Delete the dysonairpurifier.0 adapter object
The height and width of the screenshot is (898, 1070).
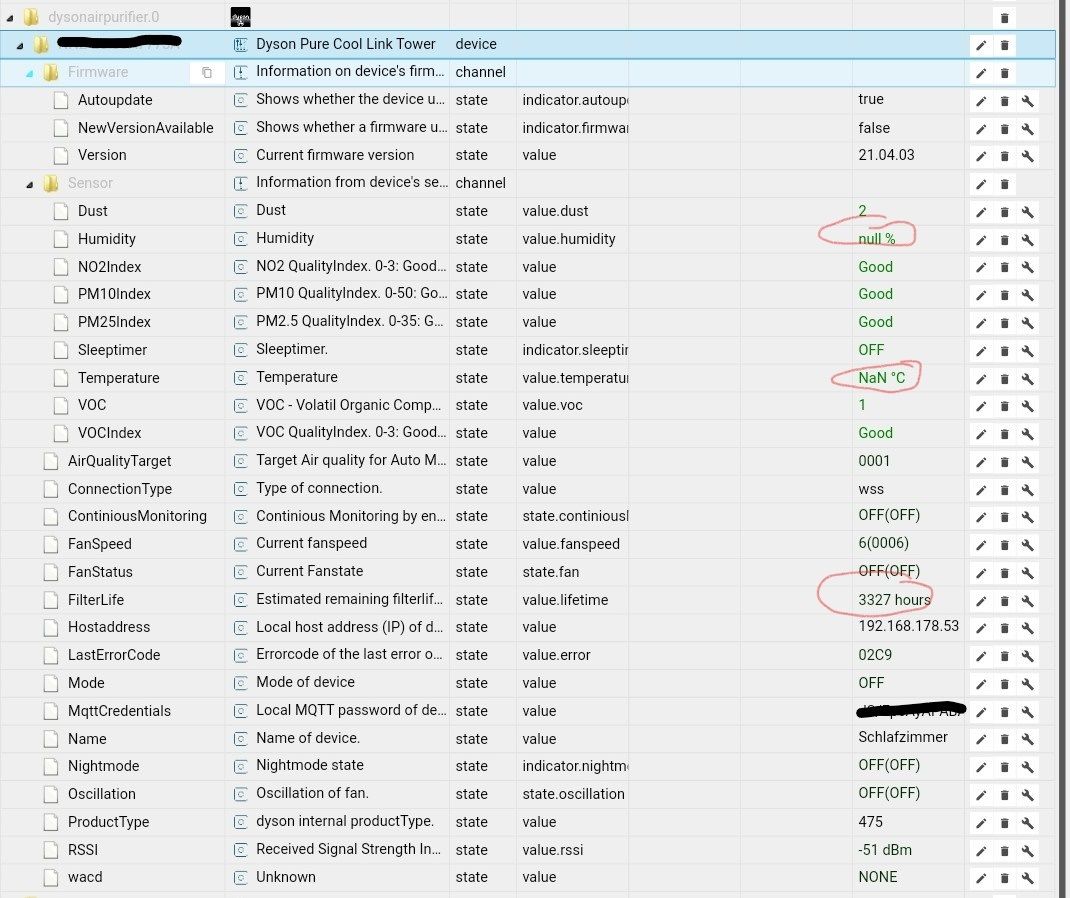(1004, 18)
